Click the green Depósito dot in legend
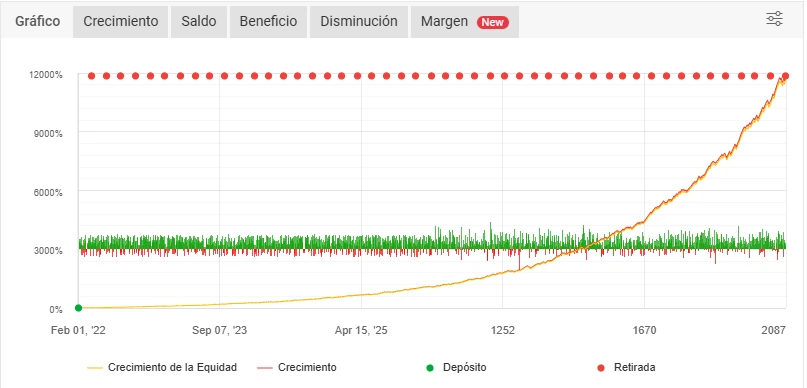 (430, 368)
